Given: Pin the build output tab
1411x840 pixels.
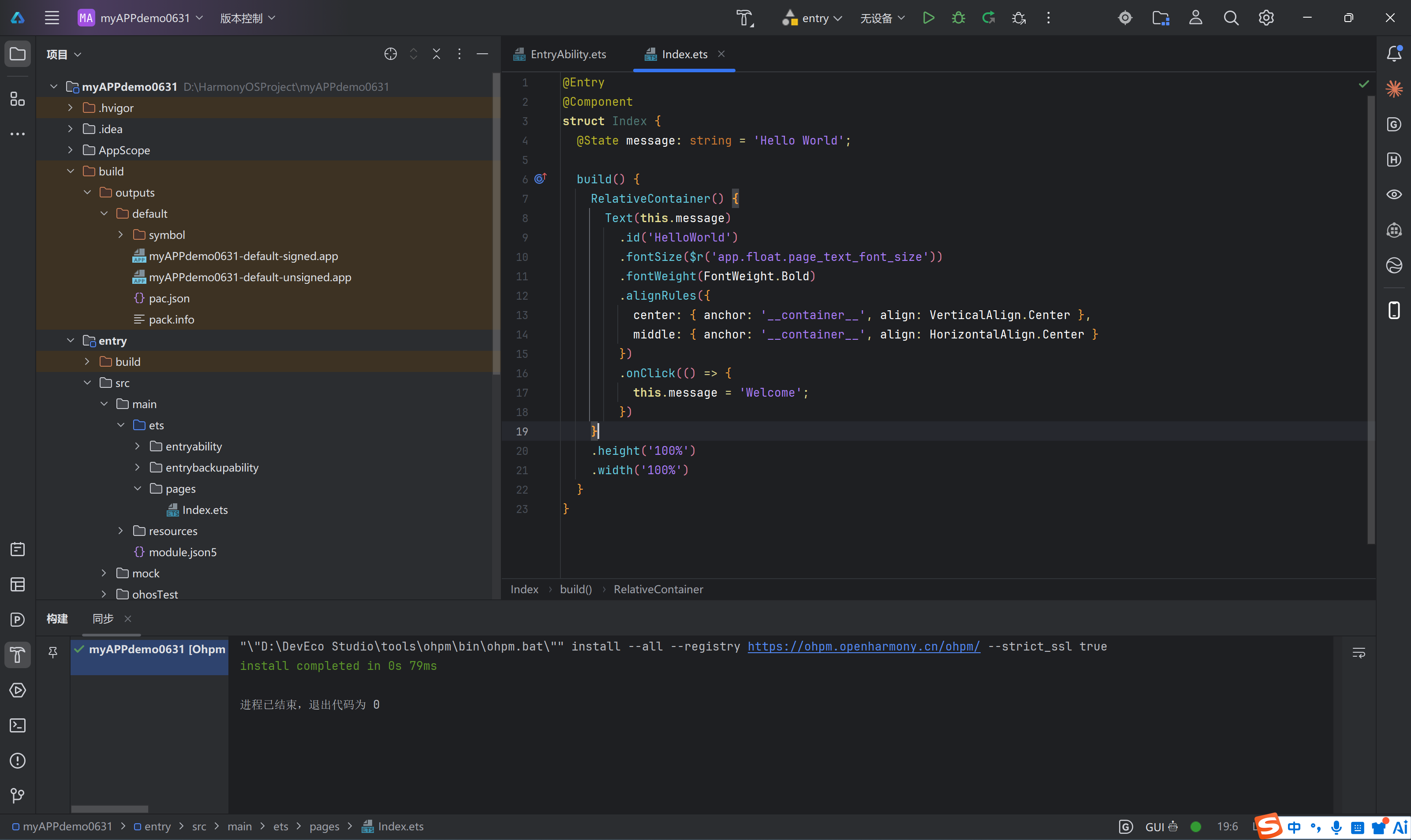Looking at the screenshot, I should pos(53,653).
